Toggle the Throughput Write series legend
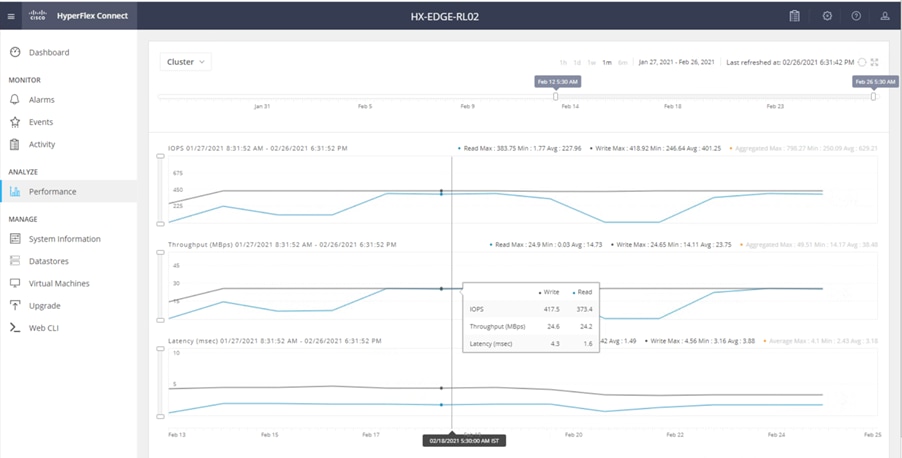This screenshot has height=458, width=902. coord(671,245)
